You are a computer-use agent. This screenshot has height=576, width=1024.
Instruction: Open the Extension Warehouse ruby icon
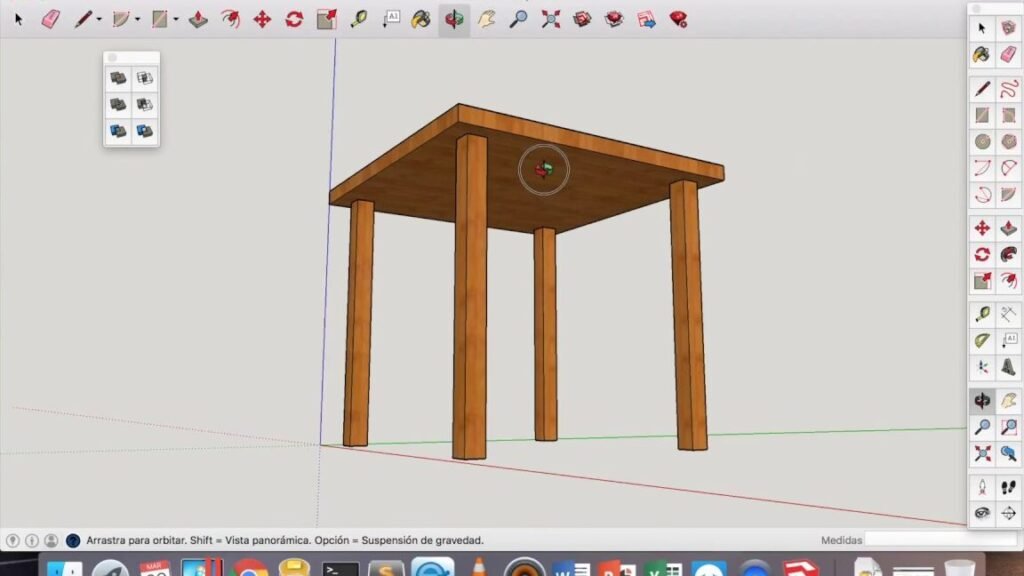(x=679, y=19)
